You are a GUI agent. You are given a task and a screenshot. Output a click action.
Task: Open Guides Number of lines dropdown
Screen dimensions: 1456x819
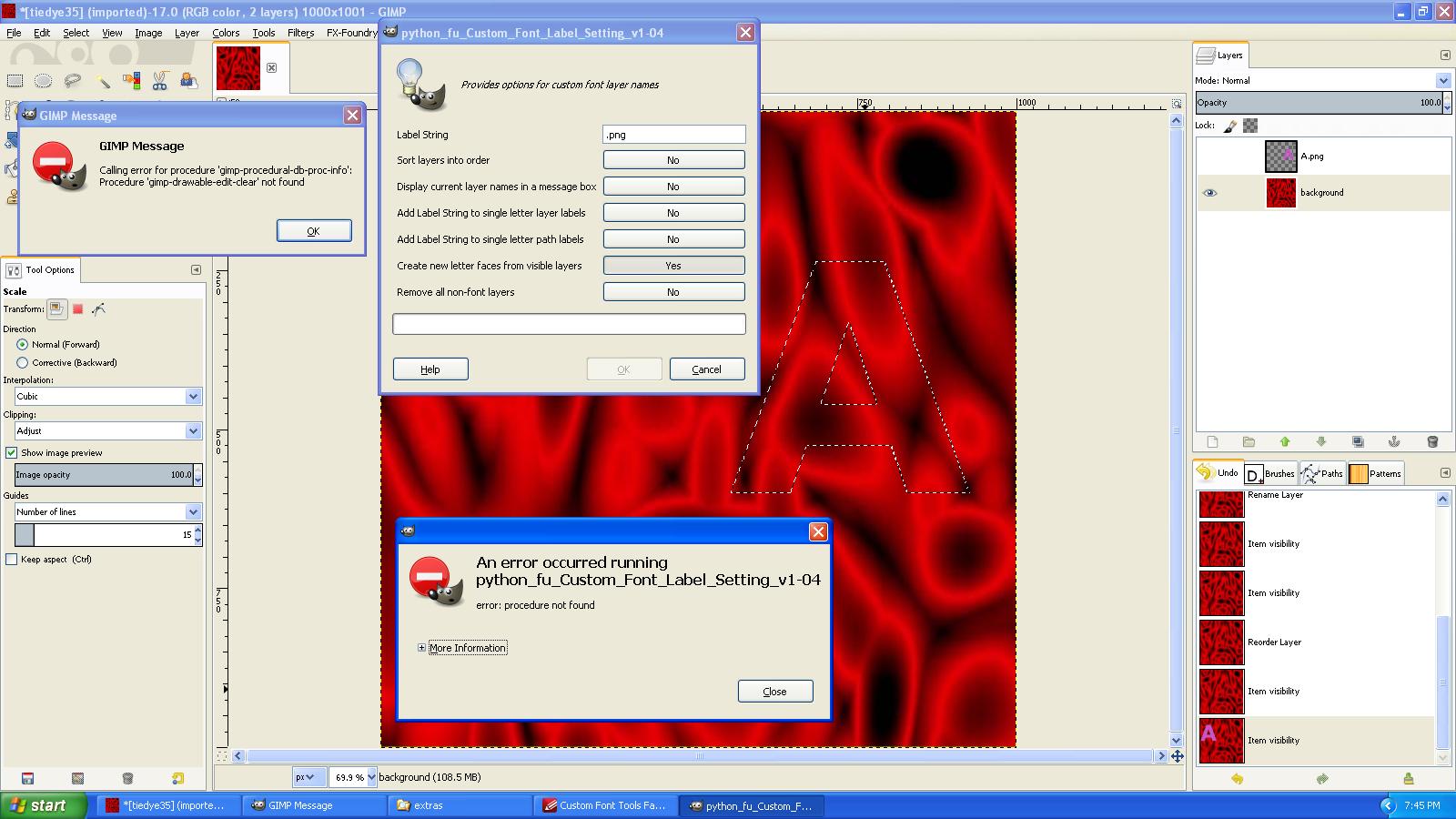click(x=107, y=512)
